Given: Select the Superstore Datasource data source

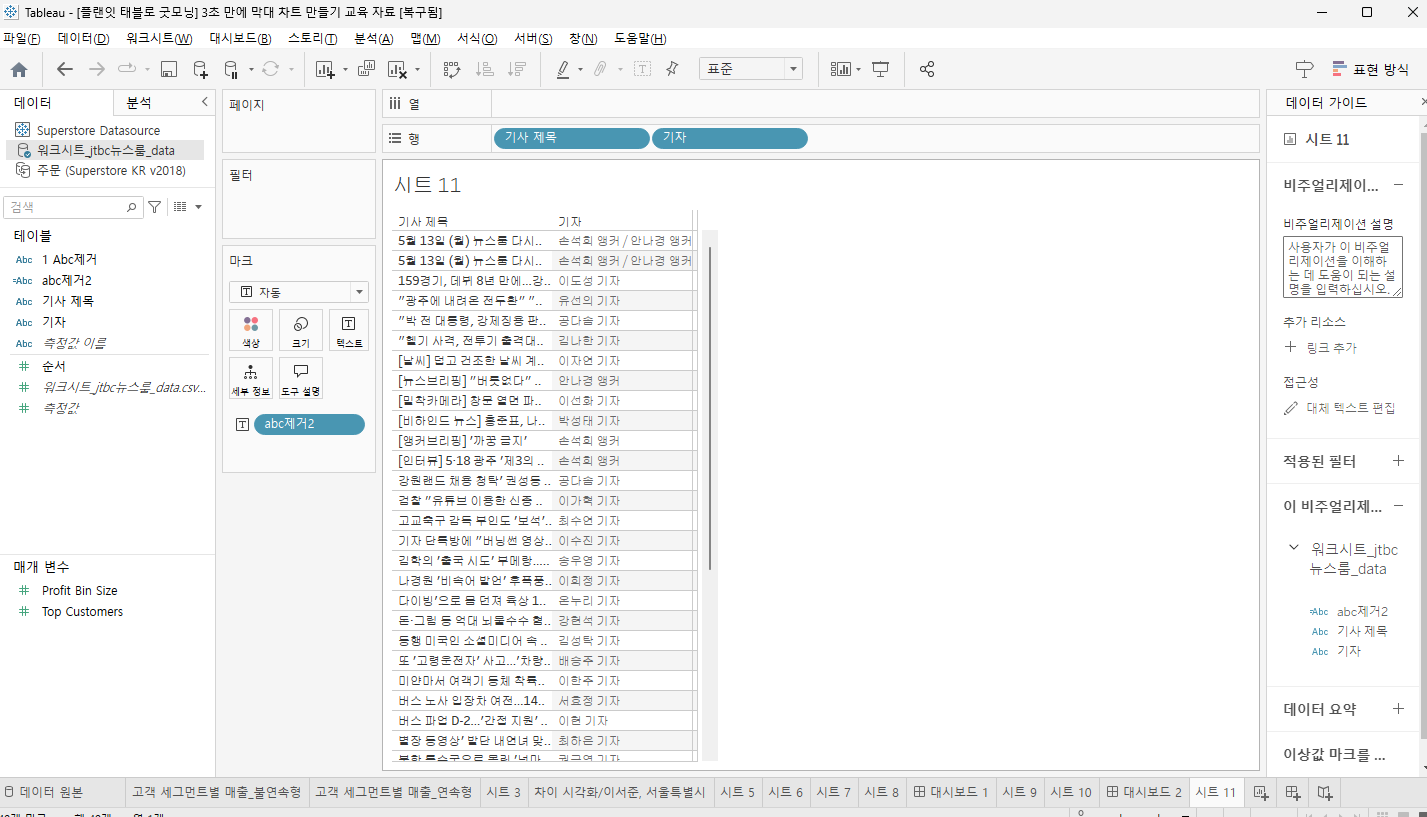Looking at the screenshot, I should point(98,131).
